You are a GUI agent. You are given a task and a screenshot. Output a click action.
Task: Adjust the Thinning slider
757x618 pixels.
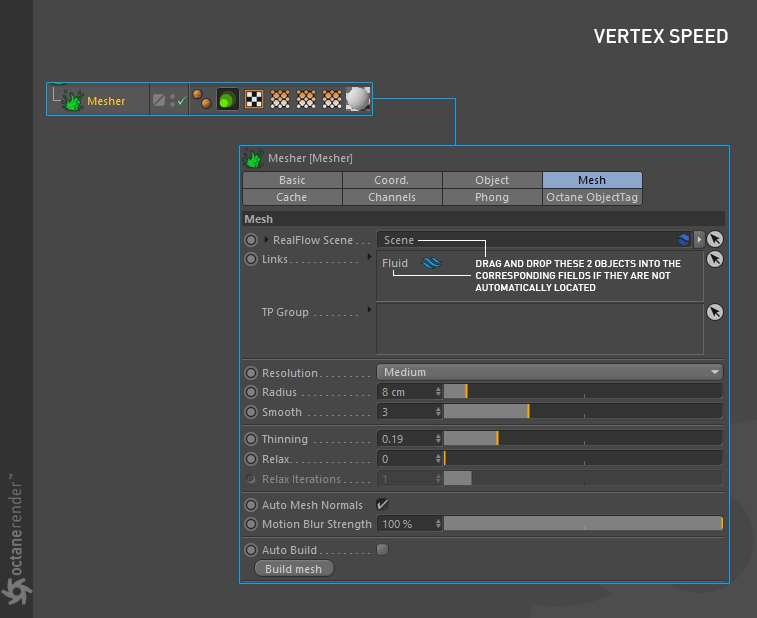(583, 438)
